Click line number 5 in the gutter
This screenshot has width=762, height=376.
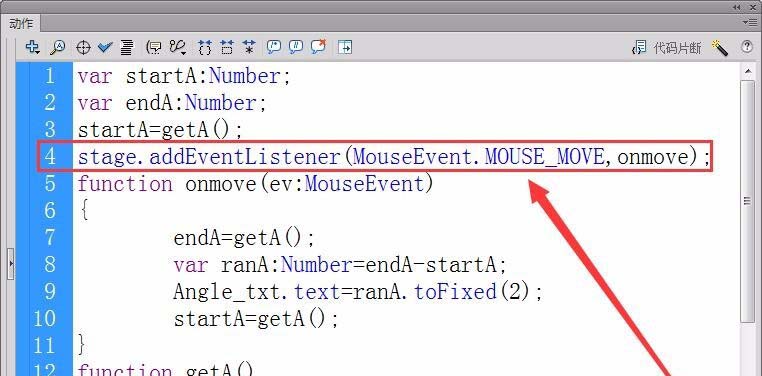[x=50, y=184]
